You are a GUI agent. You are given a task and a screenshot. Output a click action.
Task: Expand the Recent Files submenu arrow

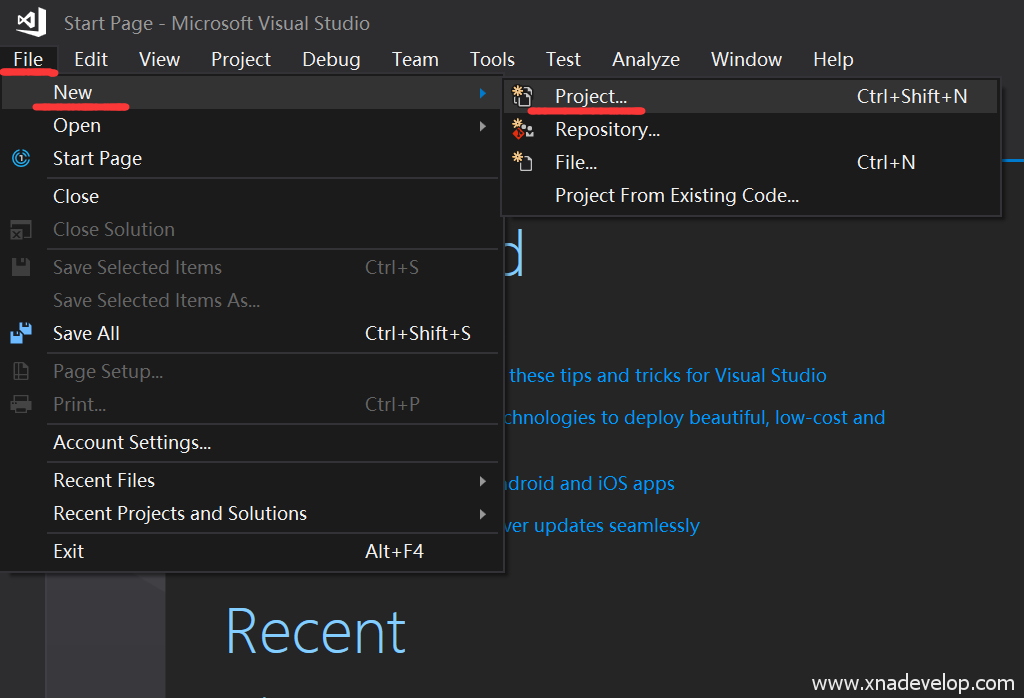[x=483, y=481]
